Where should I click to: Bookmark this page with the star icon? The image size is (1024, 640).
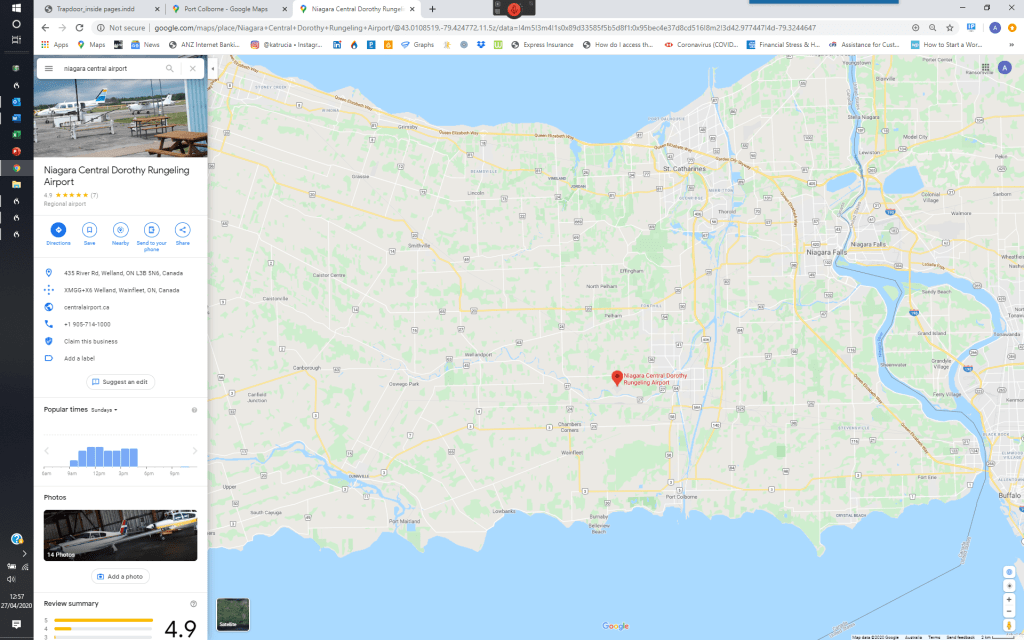[x=950, y=28]
